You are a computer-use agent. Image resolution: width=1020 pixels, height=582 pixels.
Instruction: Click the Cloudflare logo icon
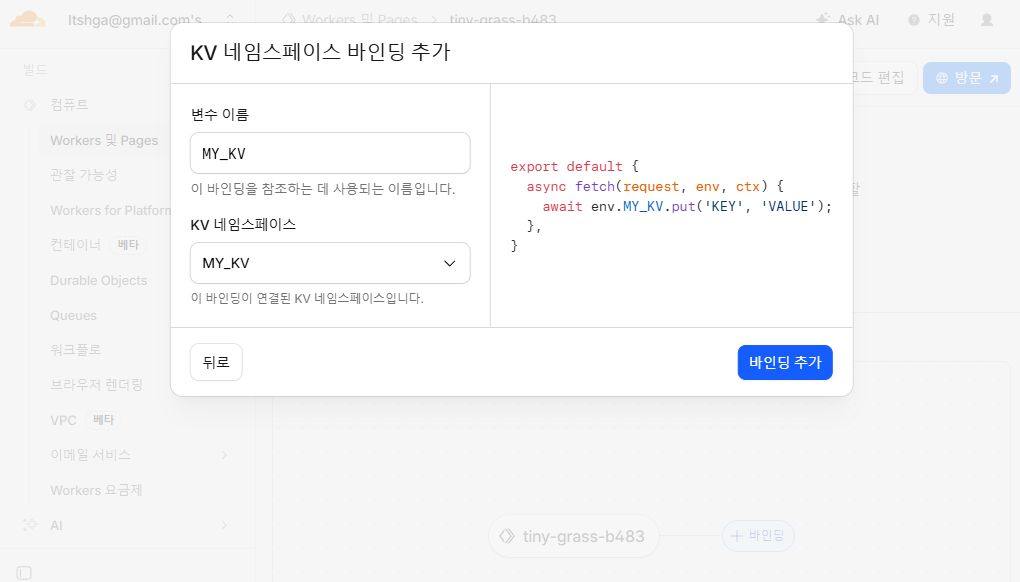point(27,20)
